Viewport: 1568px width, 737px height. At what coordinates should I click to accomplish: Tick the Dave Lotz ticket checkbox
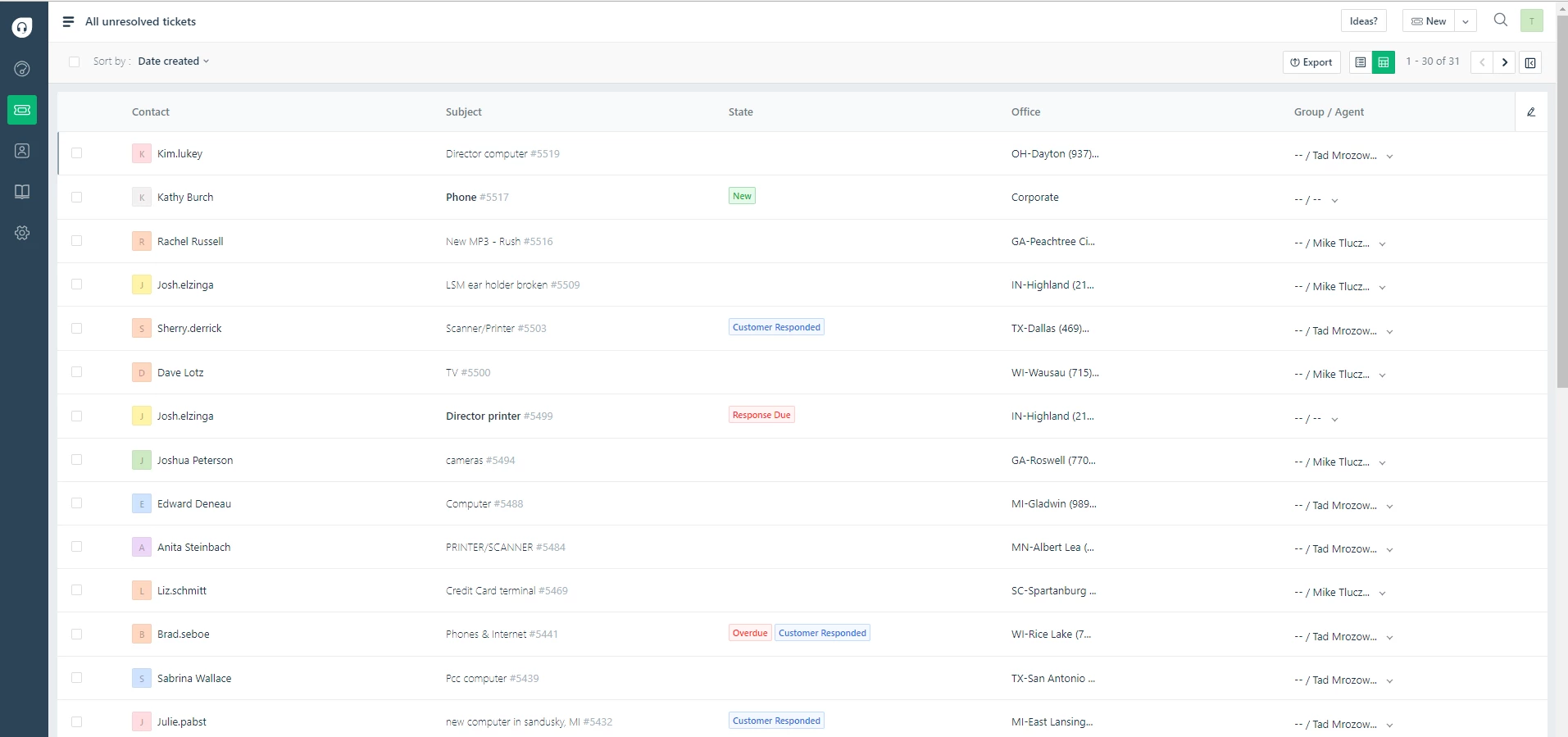(77, 371)
